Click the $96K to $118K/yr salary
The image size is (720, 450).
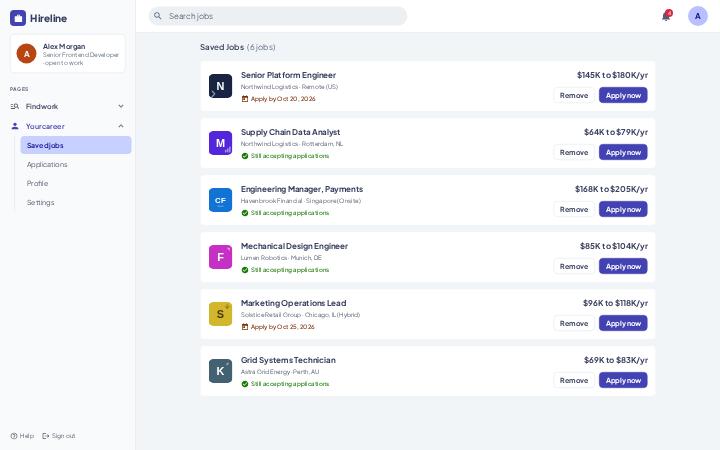pyautogui.click(x=615, y=303)
